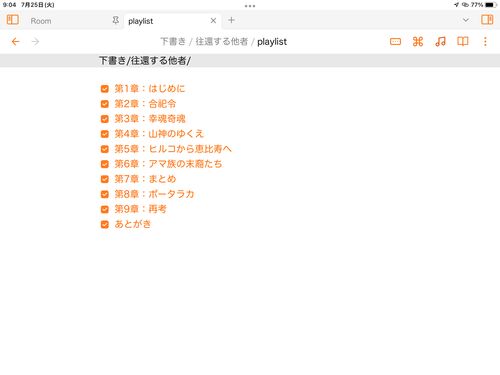This screenshot has height=375, width=500.
Task: Click the playlist breadcrumb title
Action: (x=272, y=42)
